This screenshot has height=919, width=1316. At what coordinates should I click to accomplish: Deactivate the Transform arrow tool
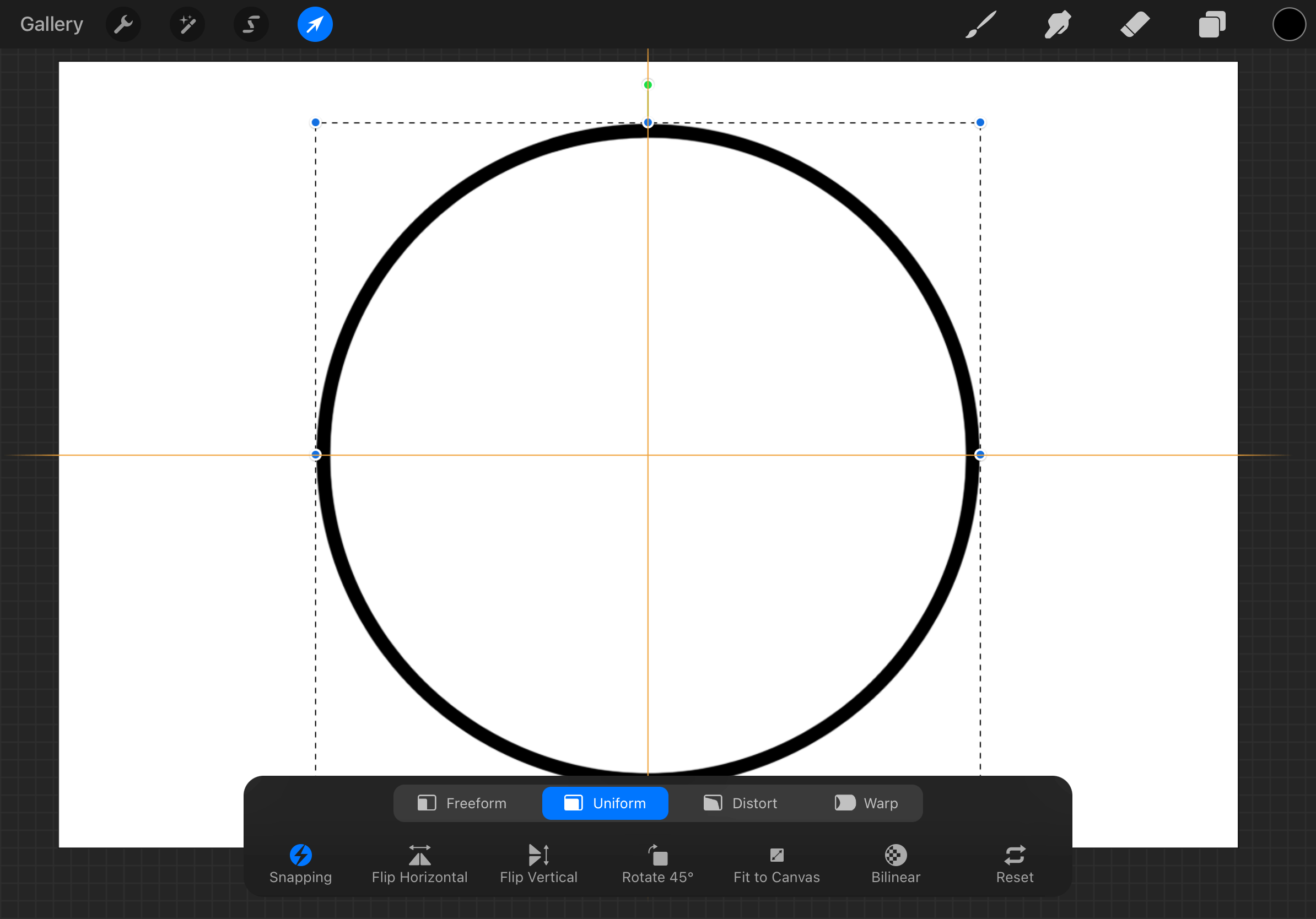[315, 25]
